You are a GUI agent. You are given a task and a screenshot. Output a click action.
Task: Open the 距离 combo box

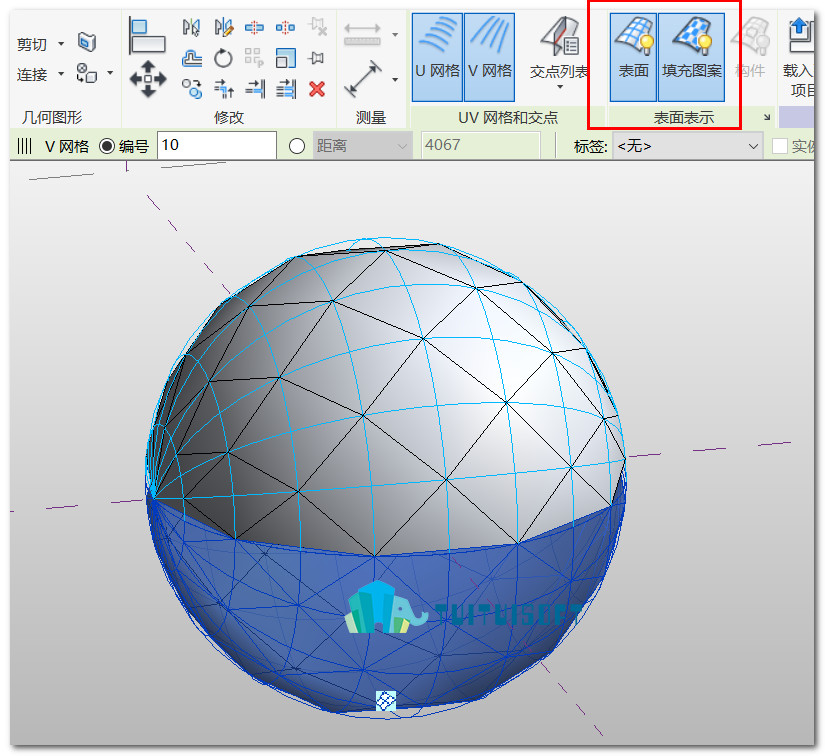coord(362,146)
